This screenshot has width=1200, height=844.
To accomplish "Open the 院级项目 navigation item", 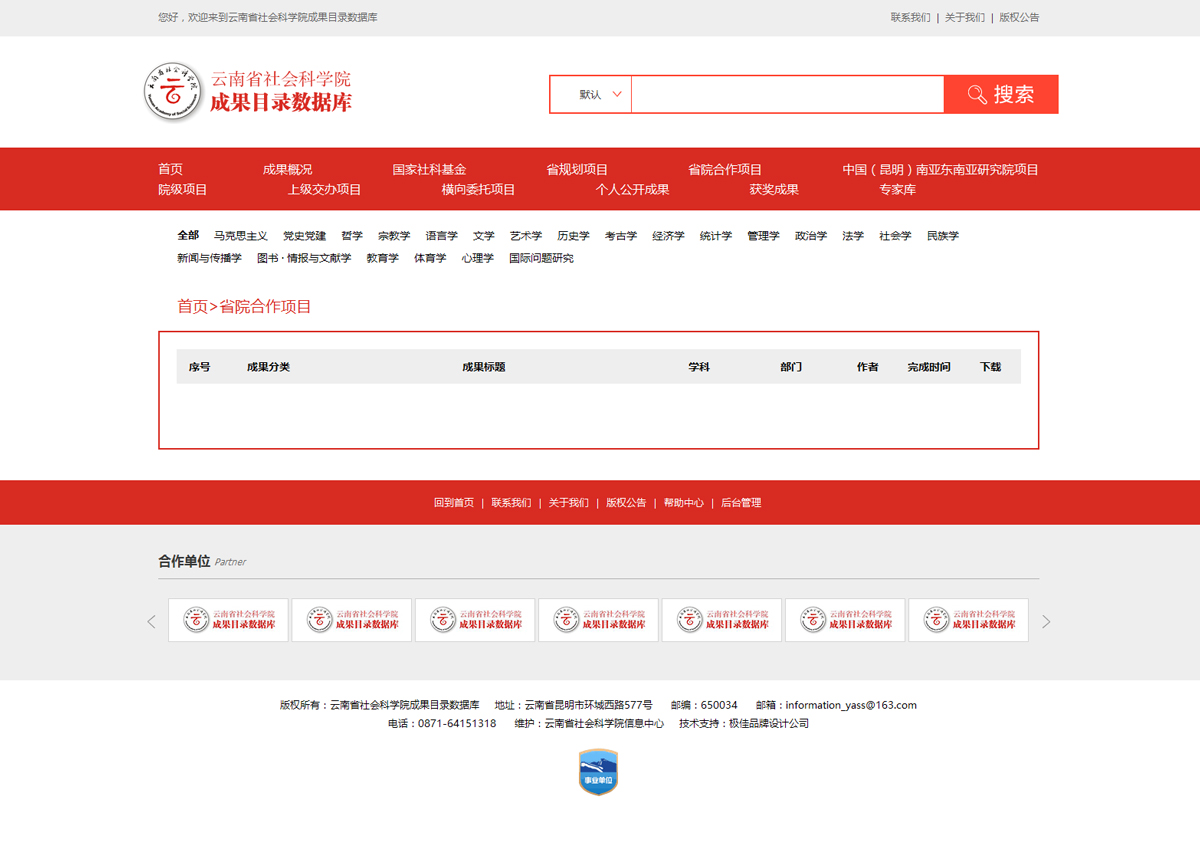I will 182,189.
